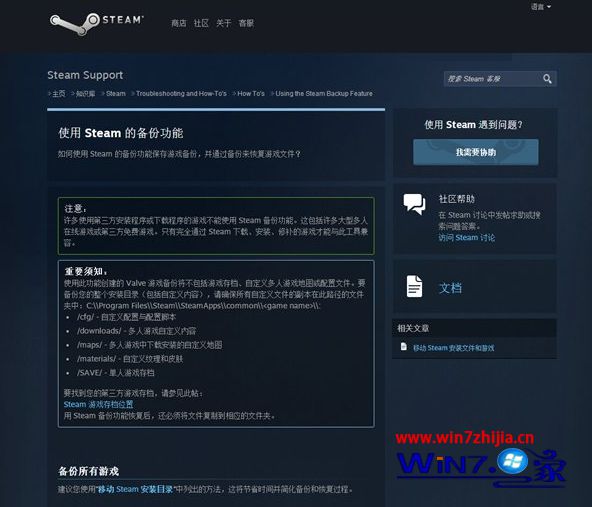592x507 pixels.
Task: Open the 关于 about menu item
Action: pos(224,23)
